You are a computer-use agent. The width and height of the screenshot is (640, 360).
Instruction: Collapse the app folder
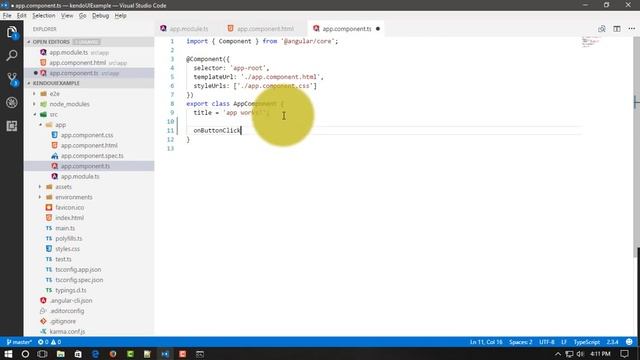point(40,125)
